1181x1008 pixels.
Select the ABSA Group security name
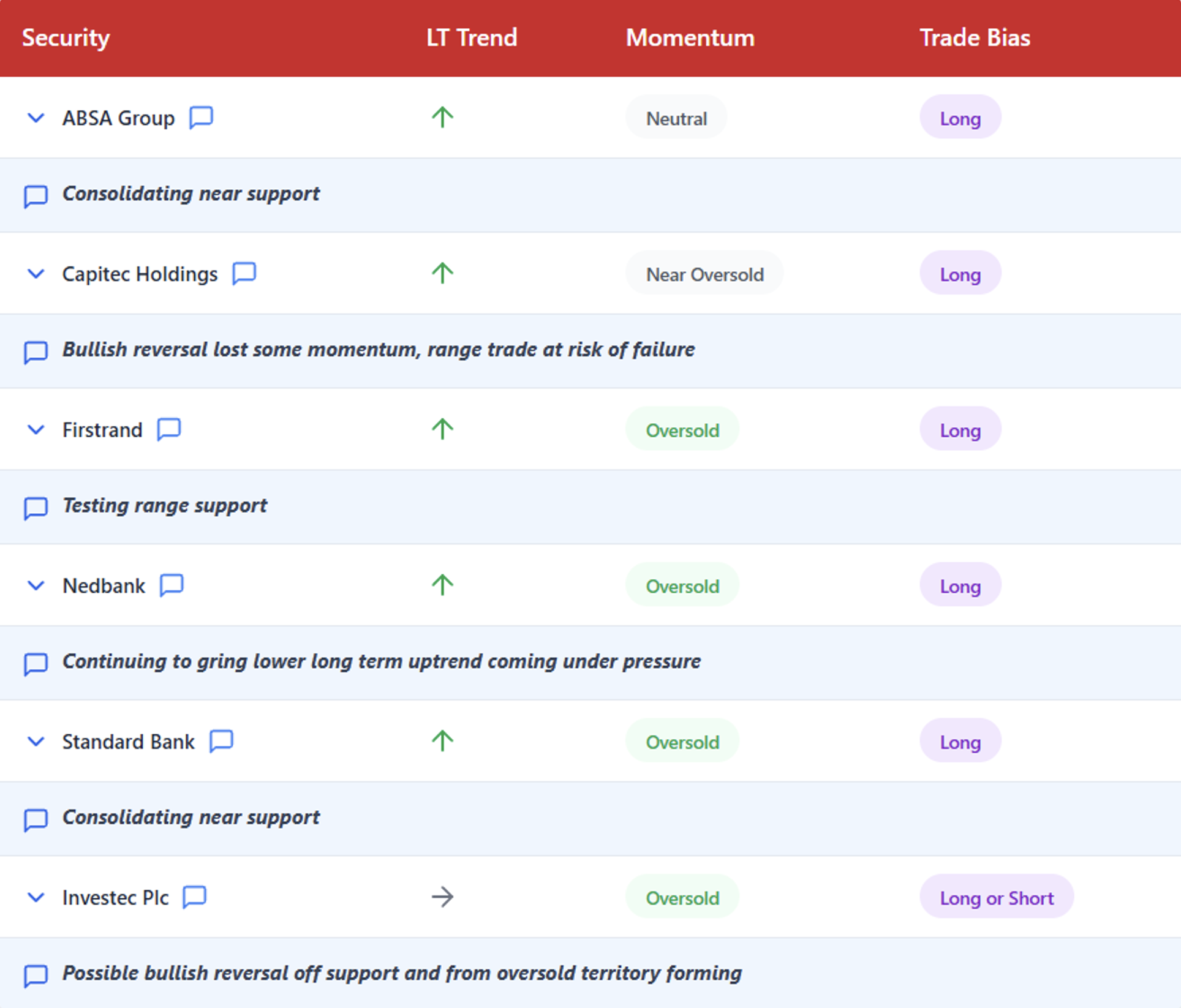119,118
